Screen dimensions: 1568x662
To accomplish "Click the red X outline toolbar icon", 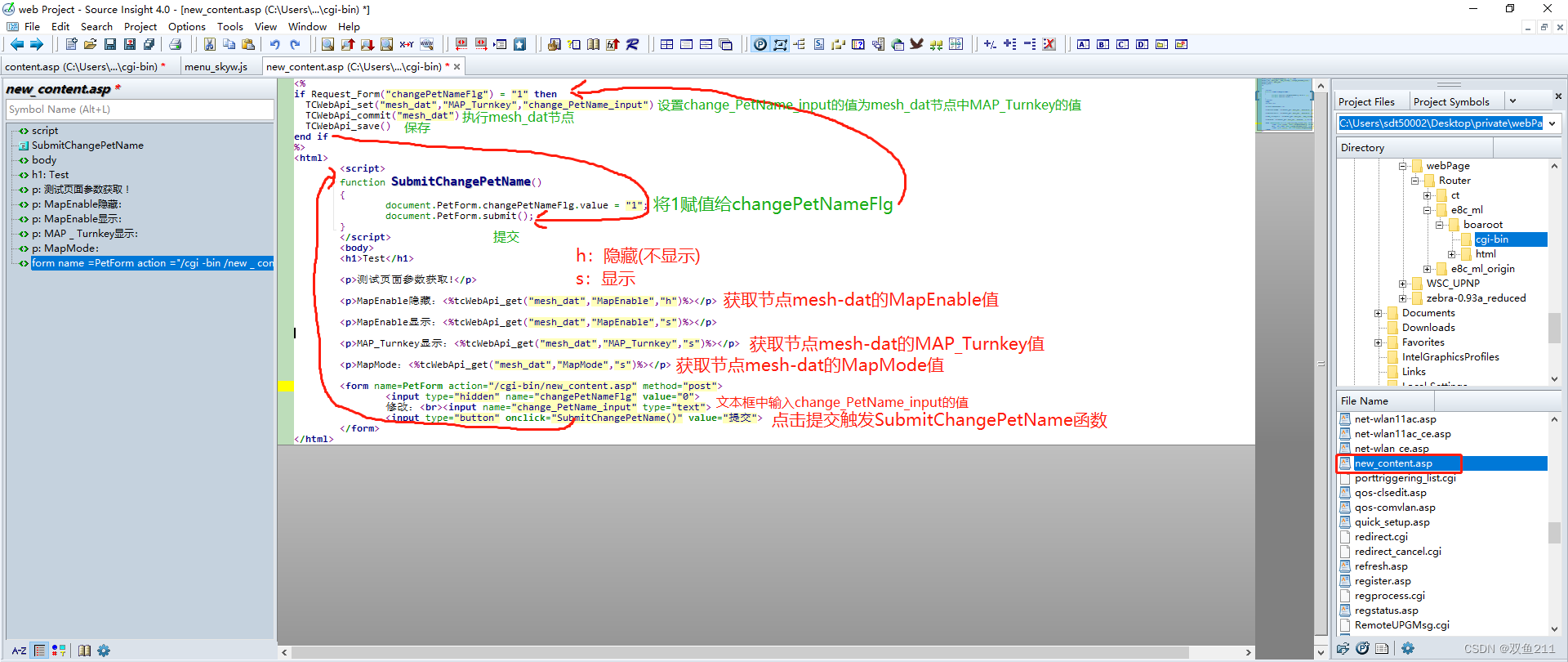I will point(1048,44).
